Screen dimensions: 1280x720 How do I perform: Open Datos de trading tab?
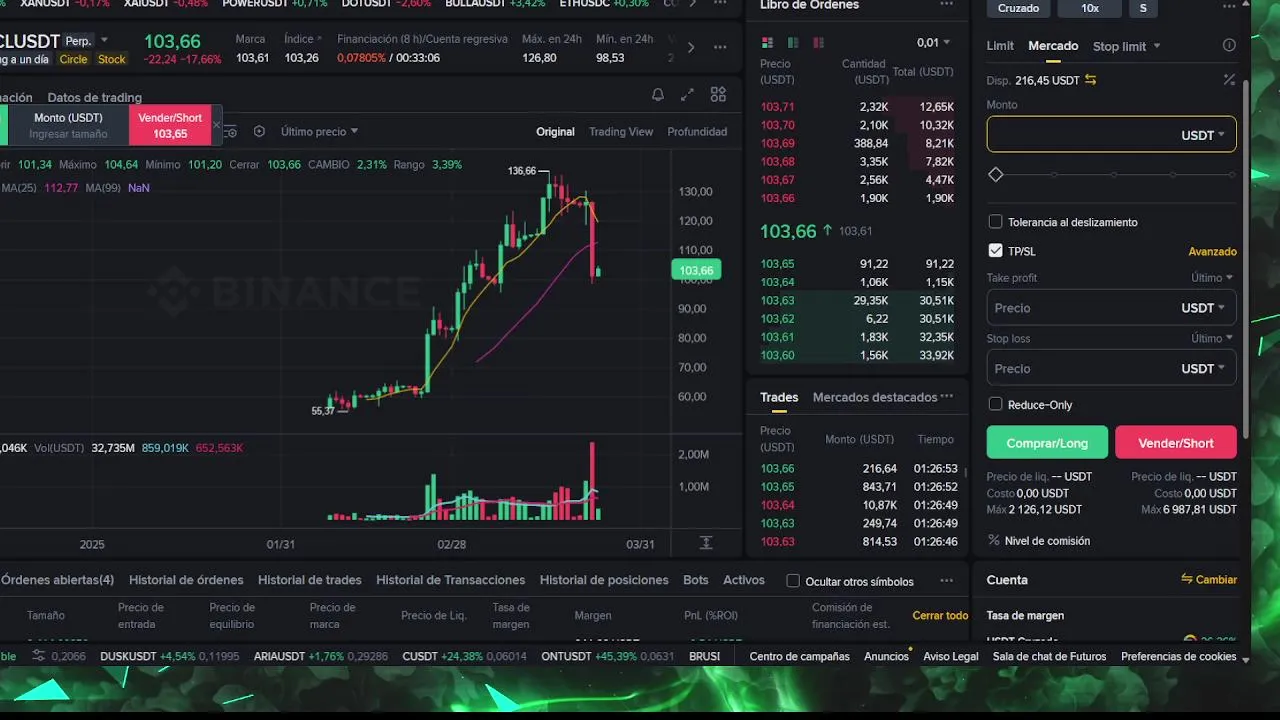pos(94,97)
